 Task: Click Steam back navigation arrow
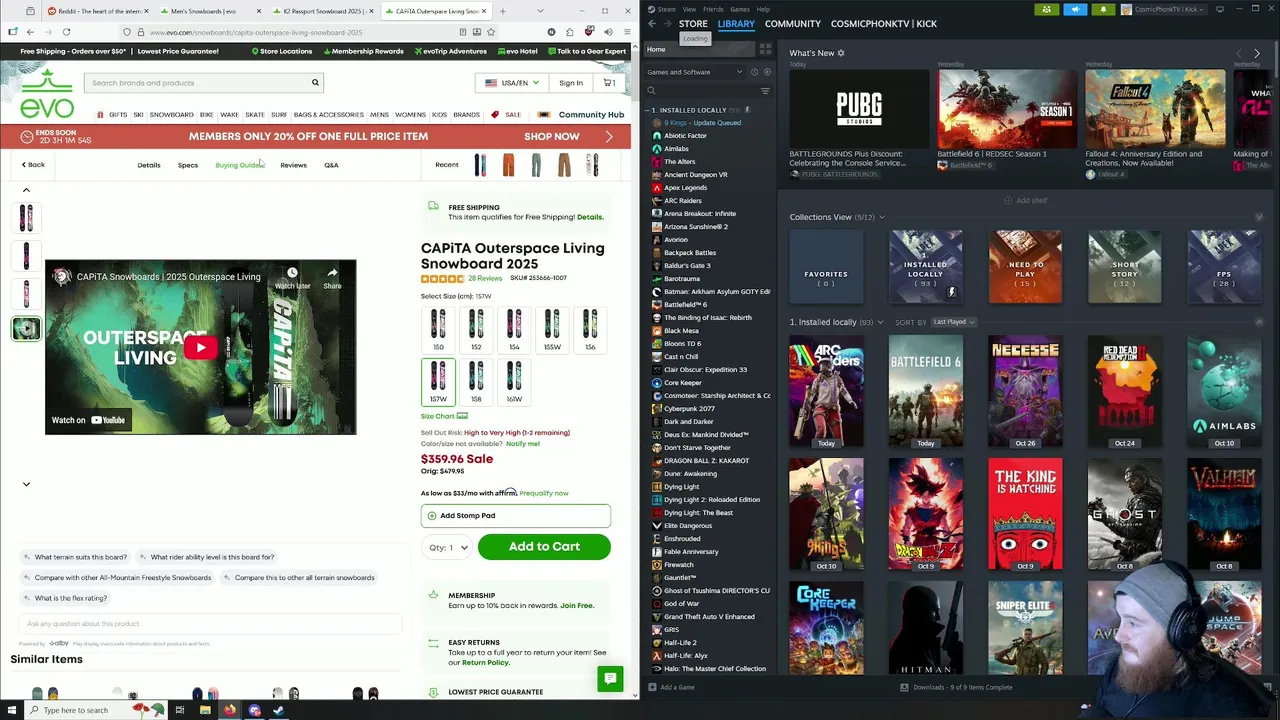[652, 24]
